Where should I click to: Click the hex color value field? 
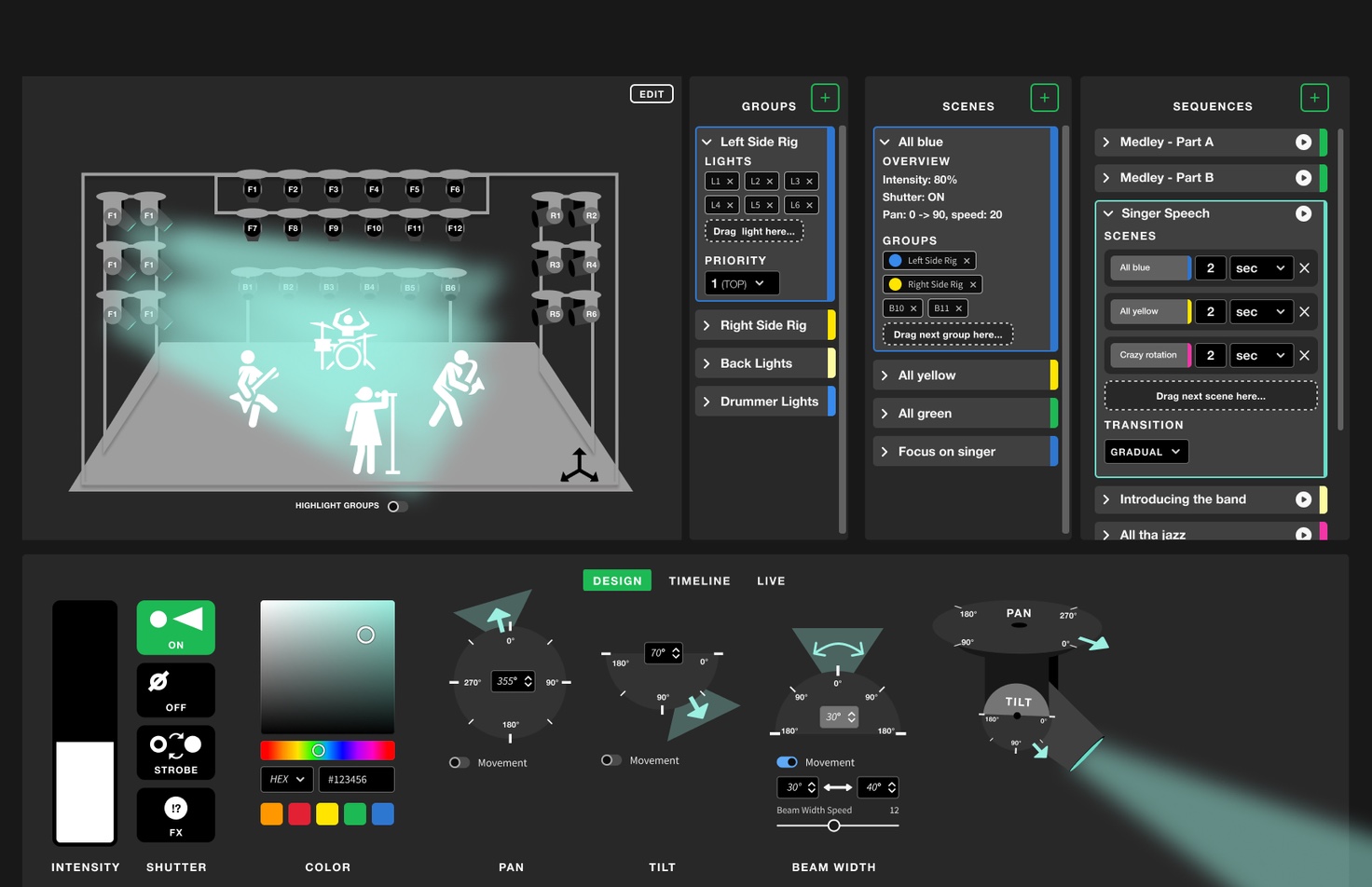[x=356, y=779]
